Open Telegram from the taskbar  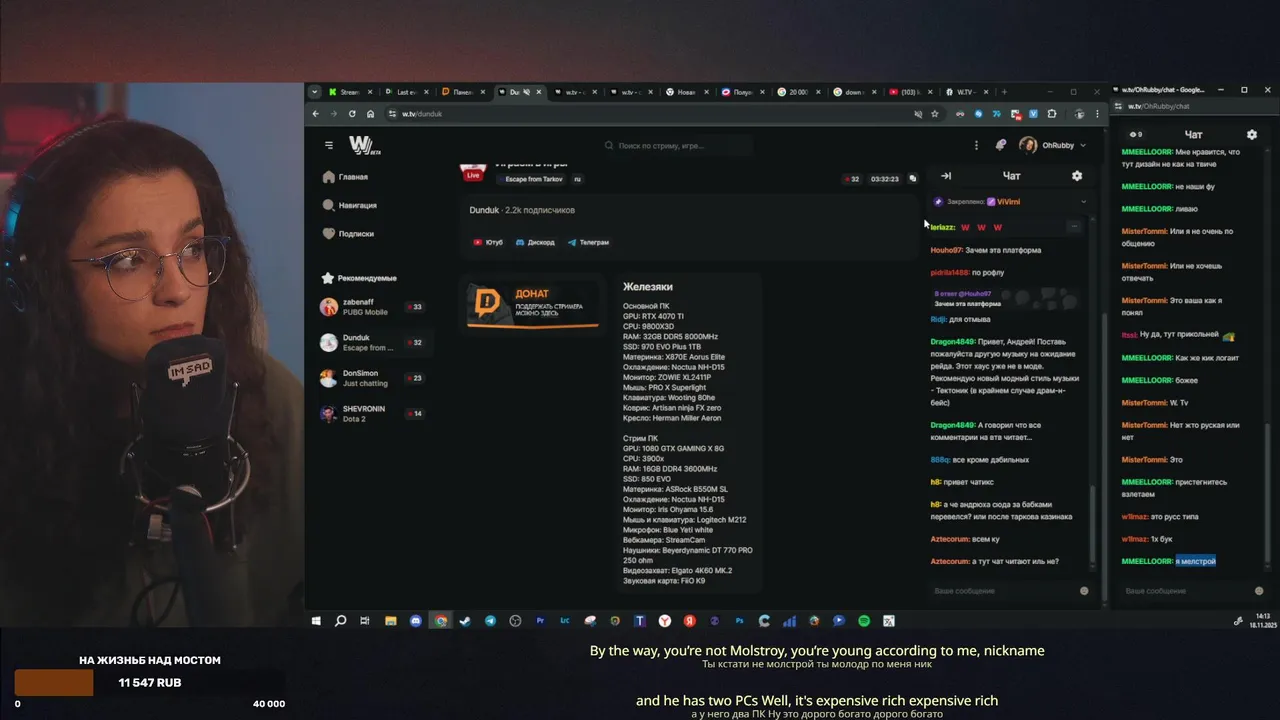tap(490, 621)
